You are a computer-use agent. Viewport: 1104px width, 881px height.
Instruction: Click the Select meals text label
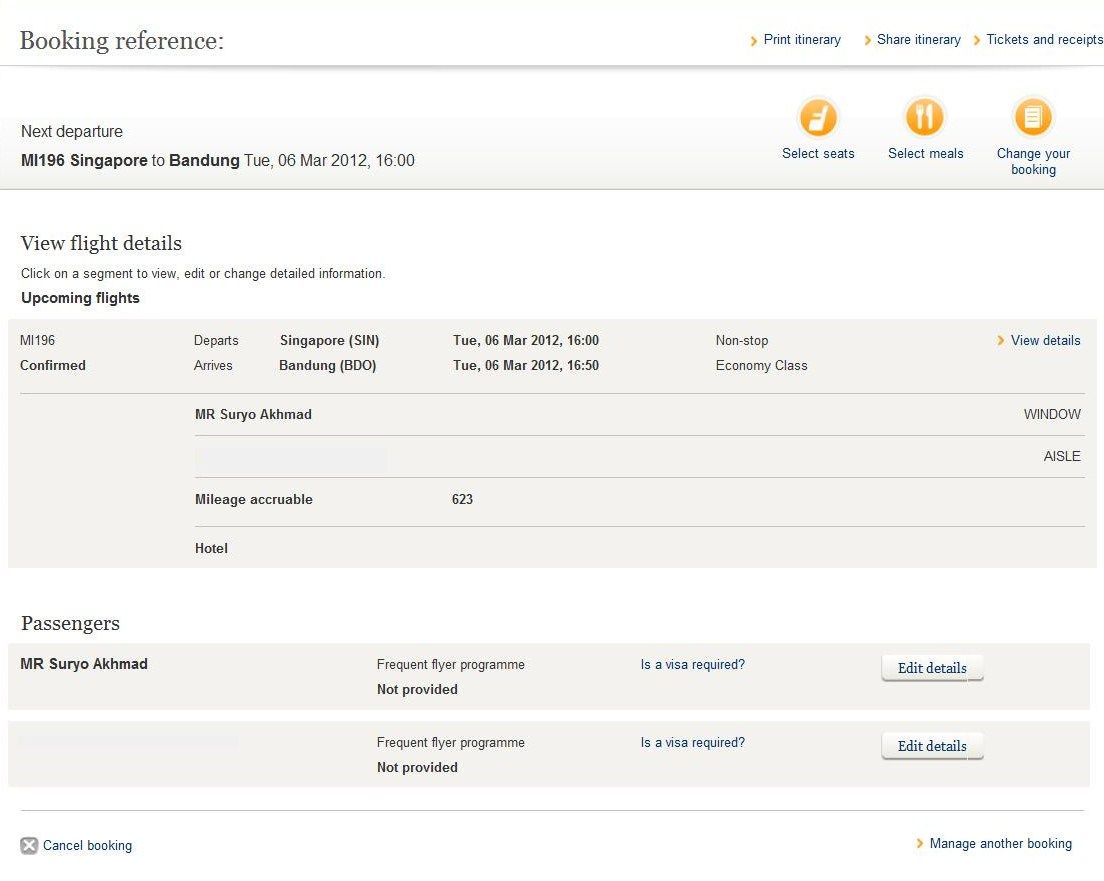pyautogui.click(x=925, y=154)
